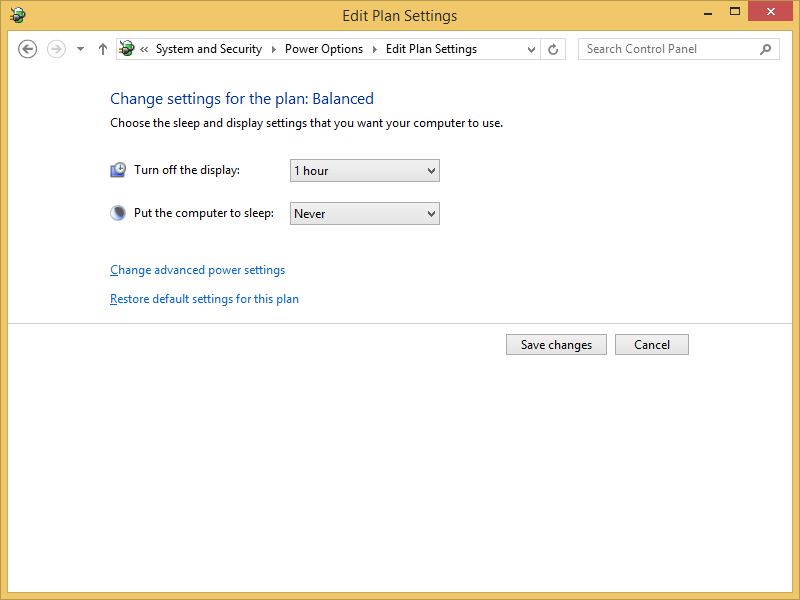This screenshot has width=800, height=600.
Task: Click heading 'Change settings for the plan: Balanced'
Action: tap(242, 98)
